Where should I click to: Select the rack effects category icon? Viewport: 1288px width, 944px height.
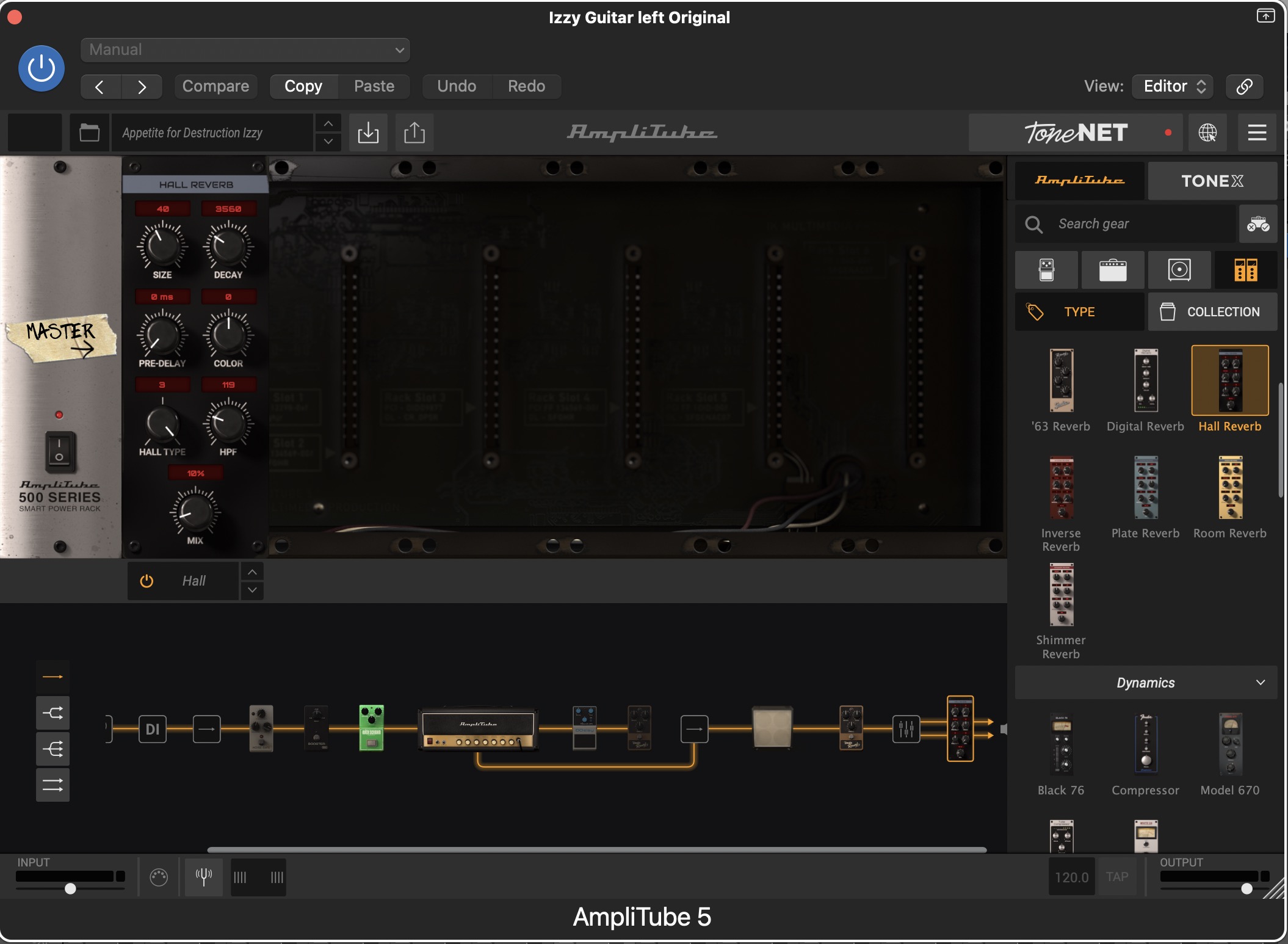tap(1245, 269)
